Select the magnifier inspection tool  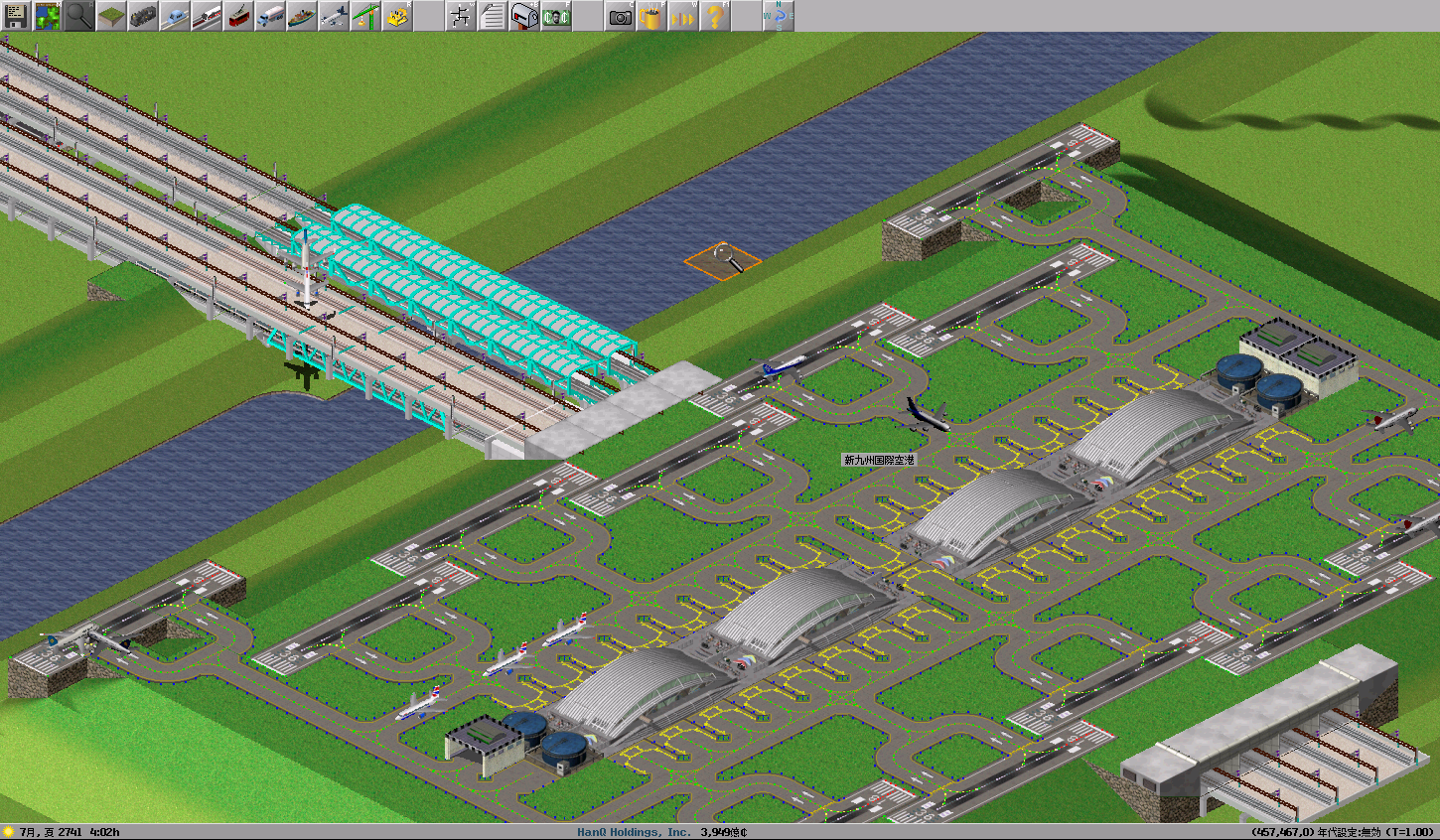pyautogui.click(x=79, y=16)
